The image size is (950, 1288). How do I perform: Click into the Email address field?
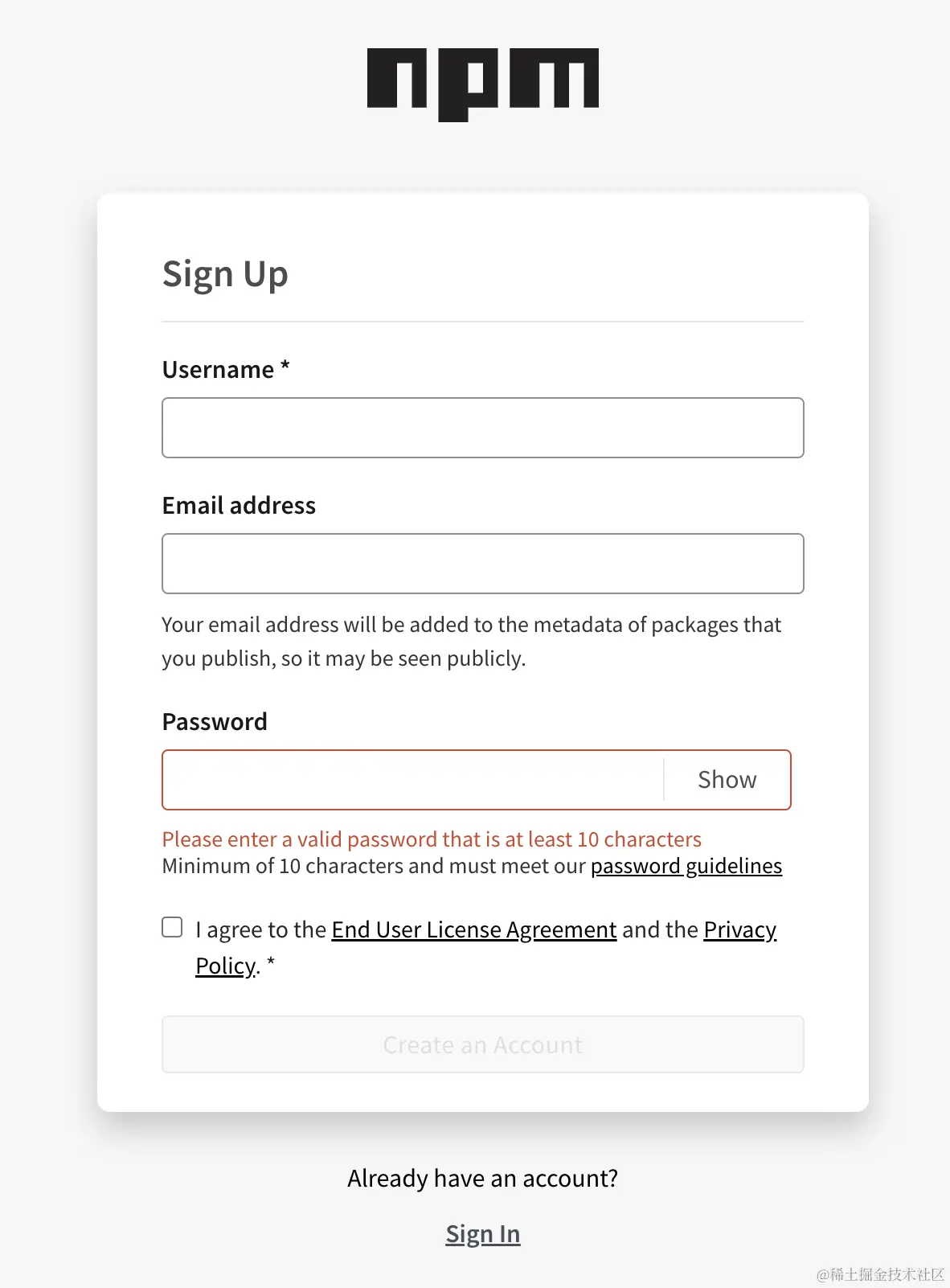[482, 564]
